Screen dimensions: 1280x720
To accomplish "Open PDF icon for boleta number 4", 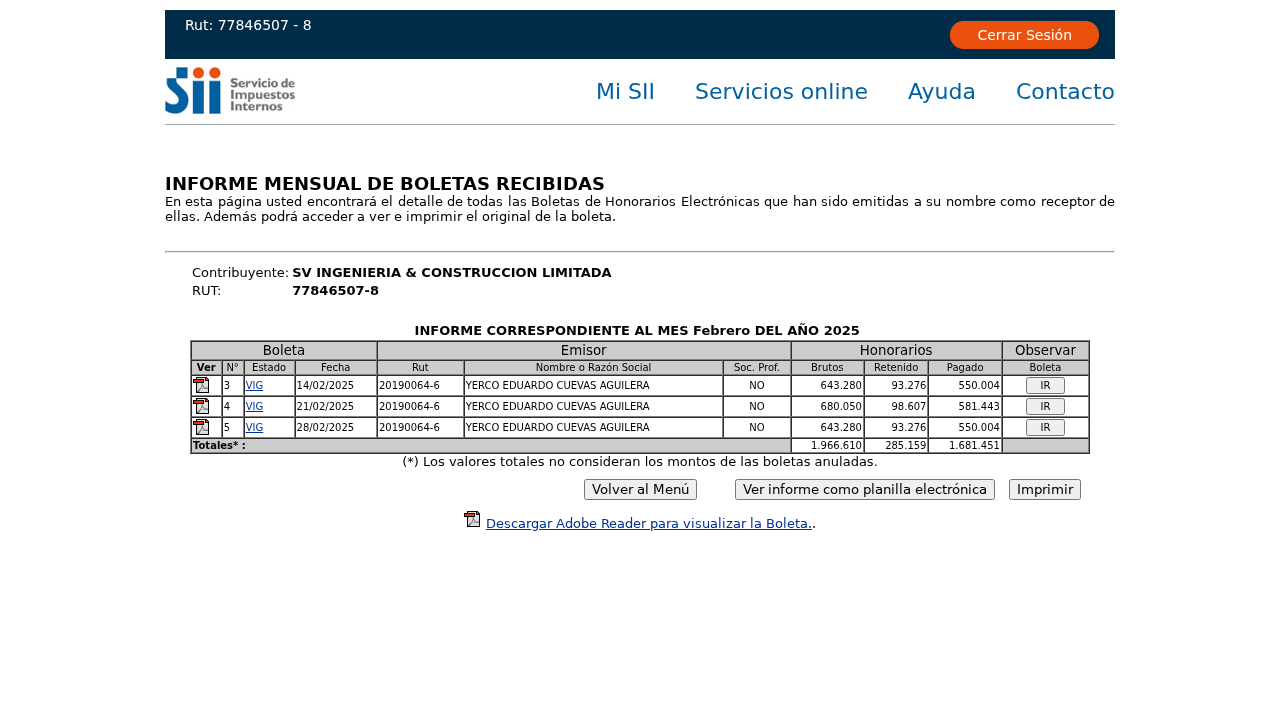I will (201, 406).
